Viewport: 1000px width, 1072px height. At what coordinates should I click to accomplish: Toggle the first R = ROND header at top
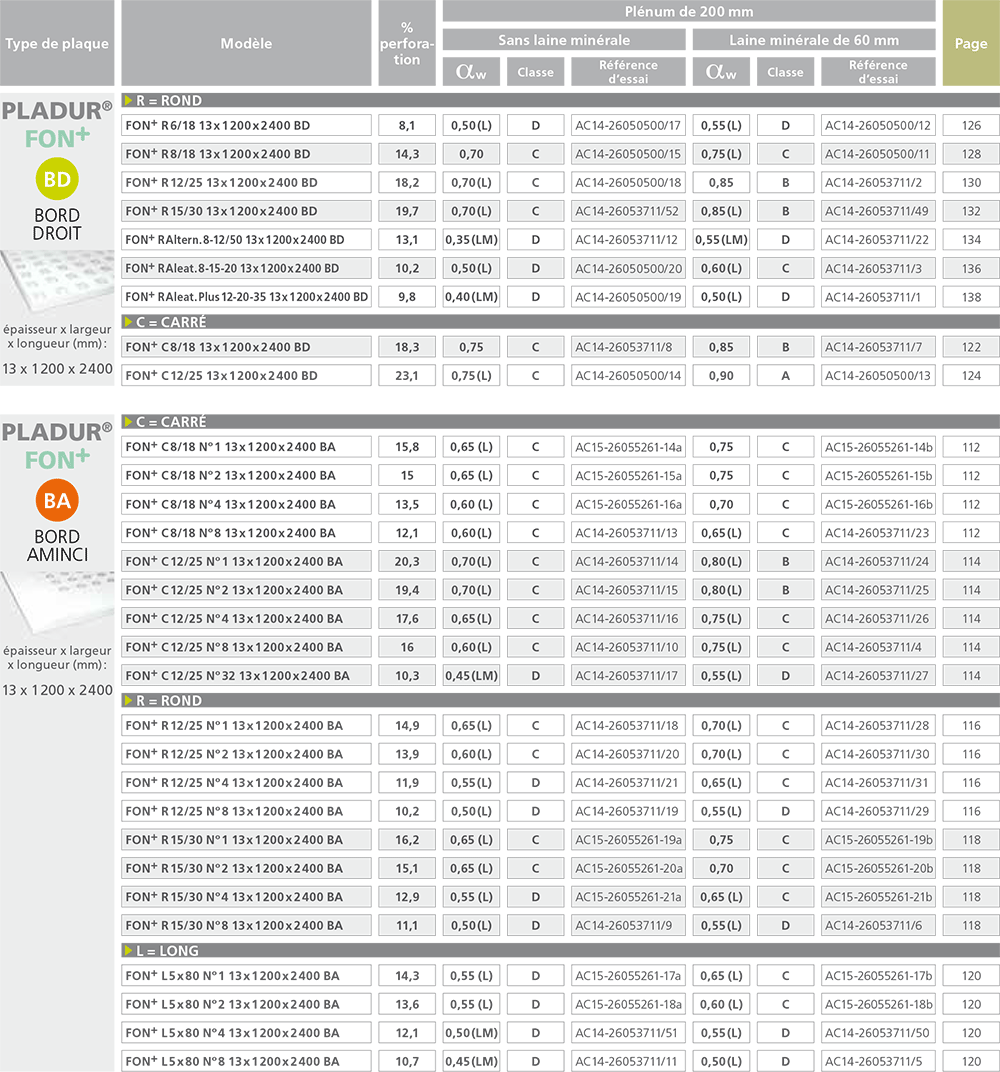point(129,101)
